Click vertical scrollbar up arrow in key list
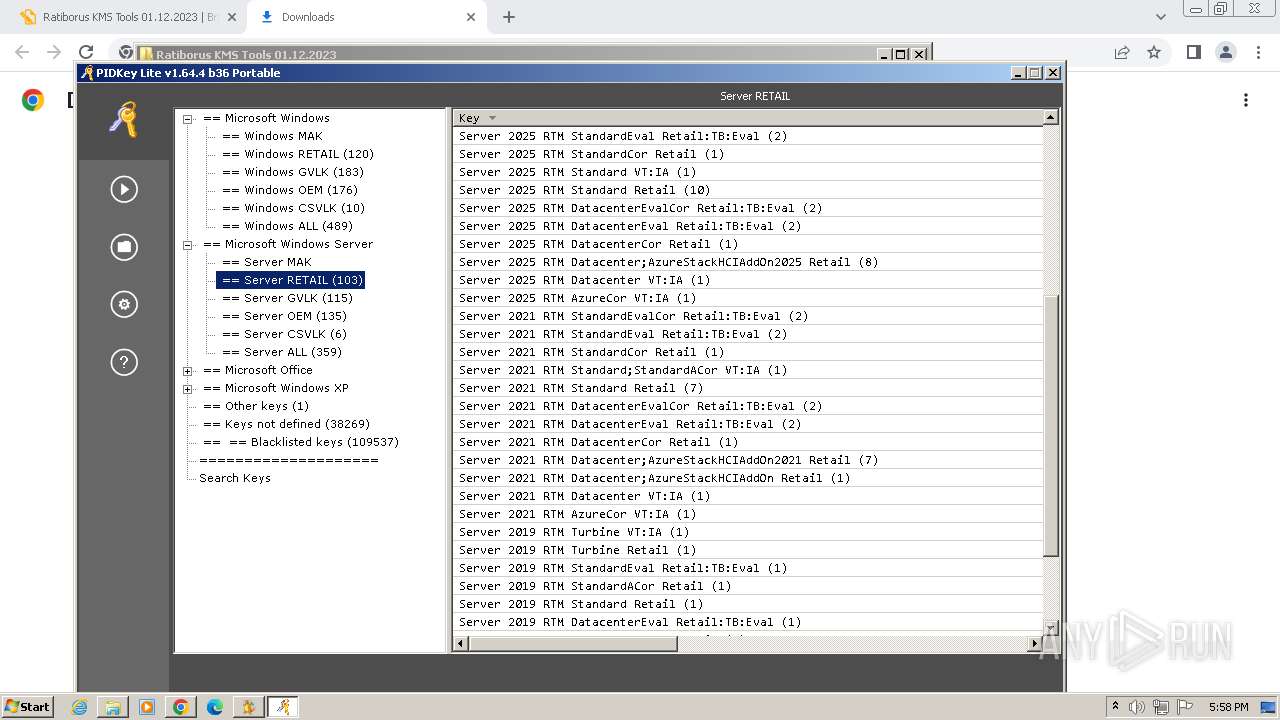 click(1051, 118)
